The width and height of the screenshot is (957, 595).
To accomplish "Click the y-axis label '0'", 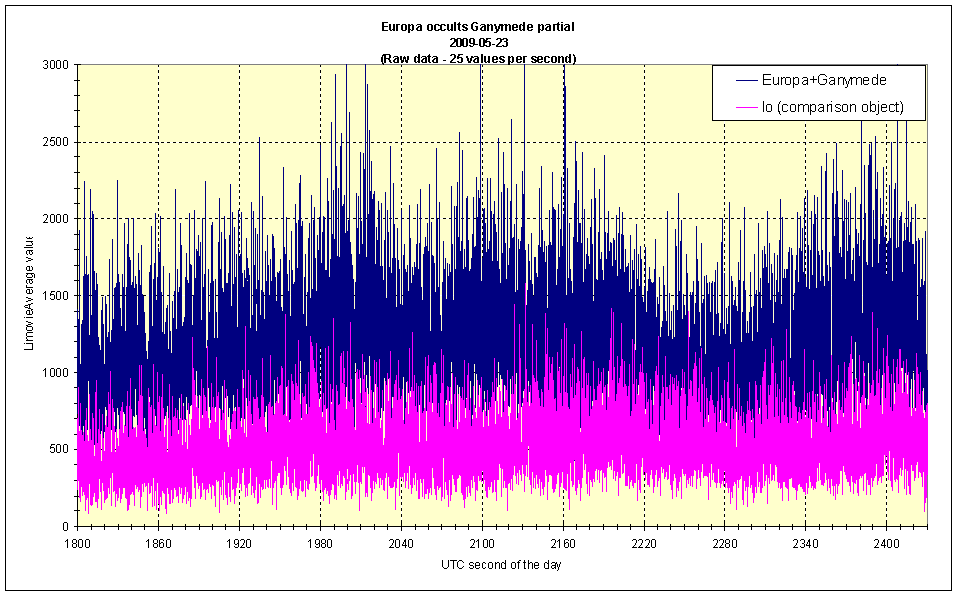I will tap(65, 527).
